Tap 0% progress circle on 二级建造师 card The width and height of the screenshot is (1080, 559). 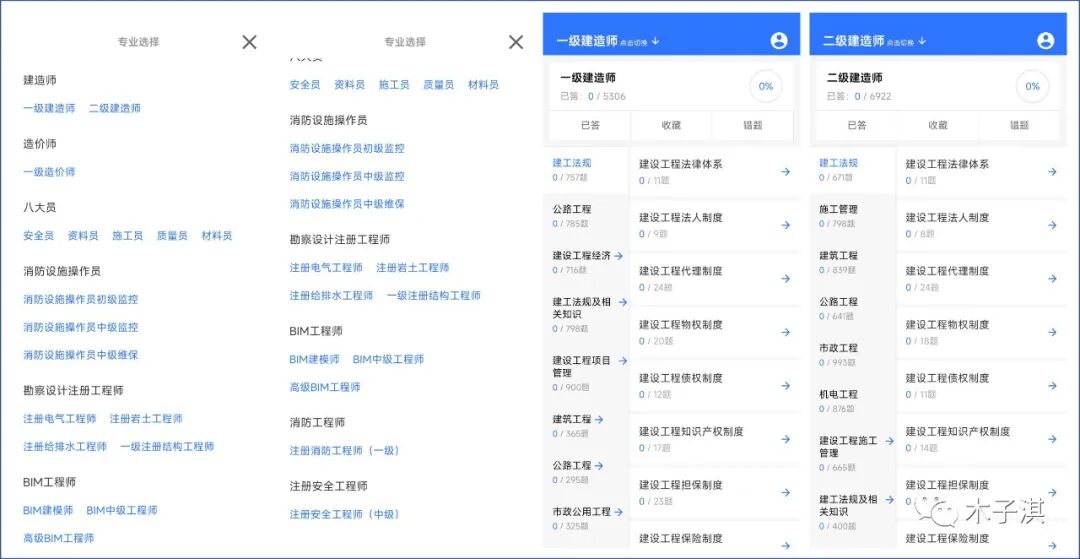pyautogui.click(x=1032, y=87)
